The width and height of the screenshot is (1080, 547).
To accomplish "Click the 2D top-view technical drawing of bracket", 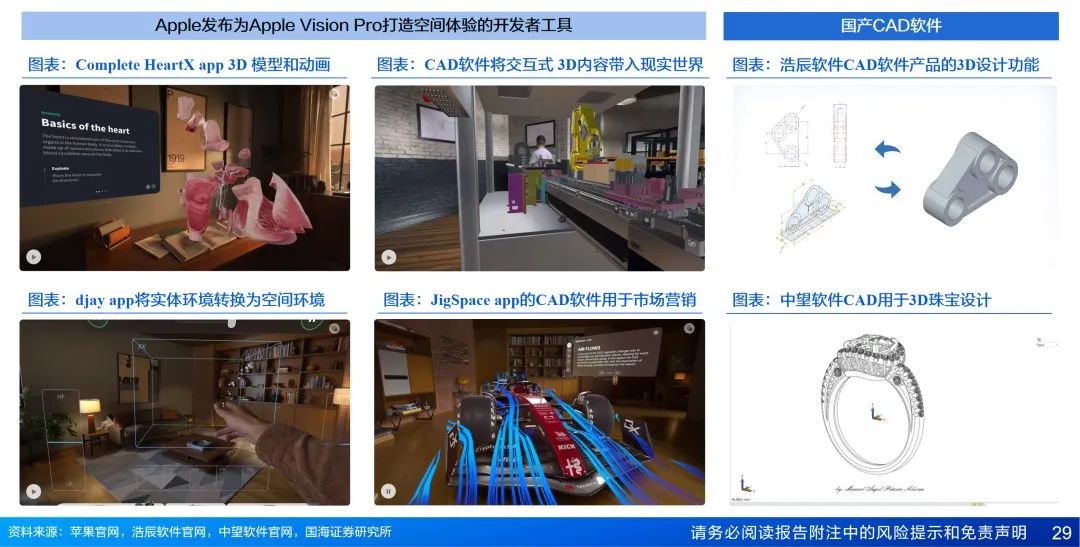I will [x=788, y=135].
